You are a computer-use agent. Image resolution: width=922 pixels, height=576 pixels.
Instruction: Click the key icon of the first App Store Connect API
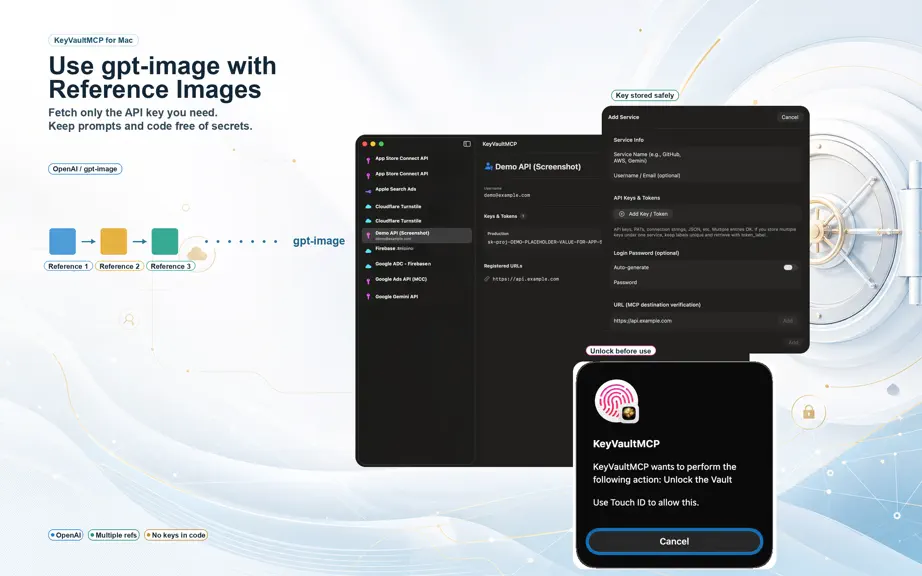coord(368,160)
